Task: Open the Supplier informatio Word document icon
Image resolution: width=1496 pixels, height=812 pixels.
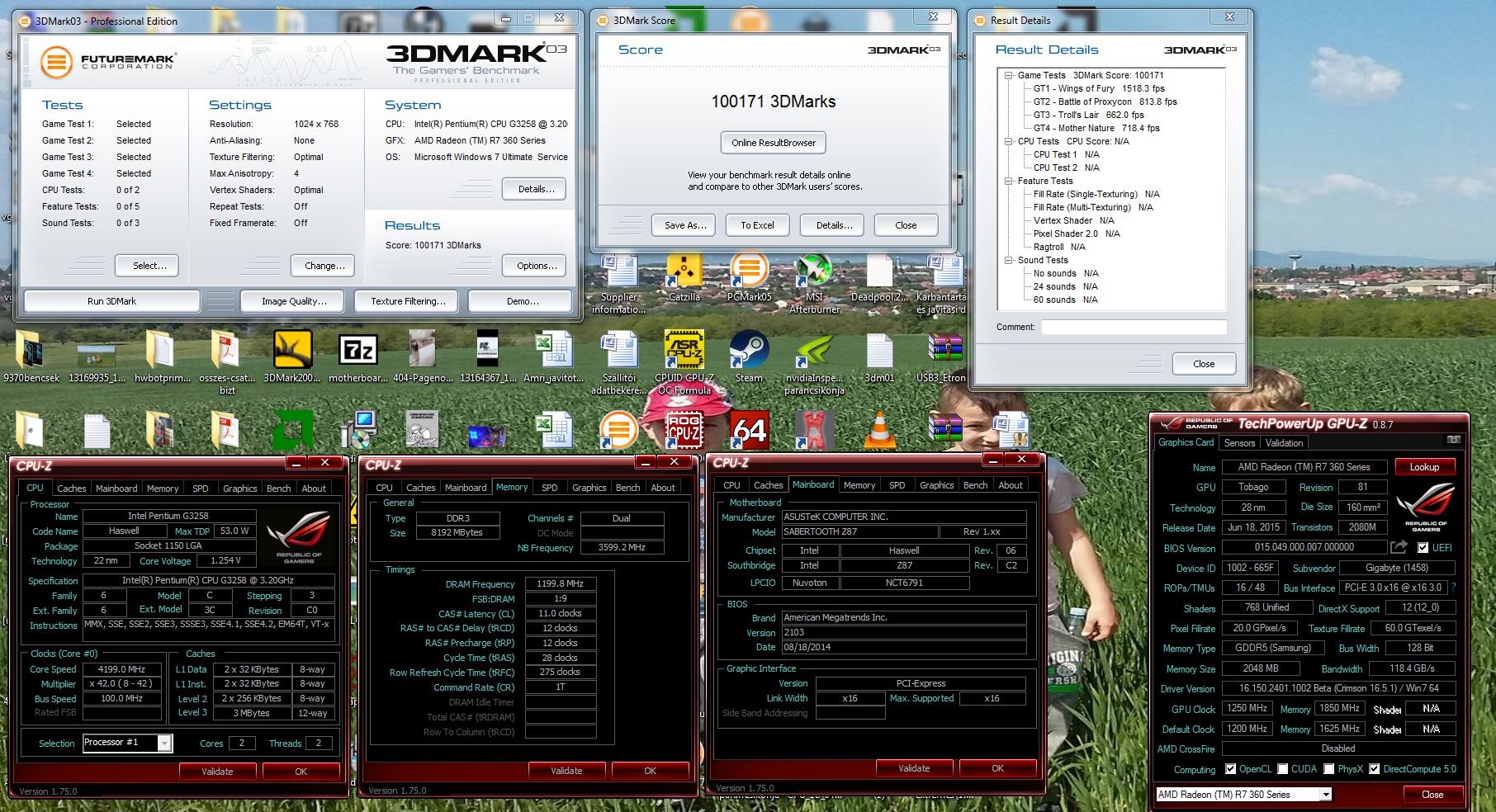Action: (619, 283)
